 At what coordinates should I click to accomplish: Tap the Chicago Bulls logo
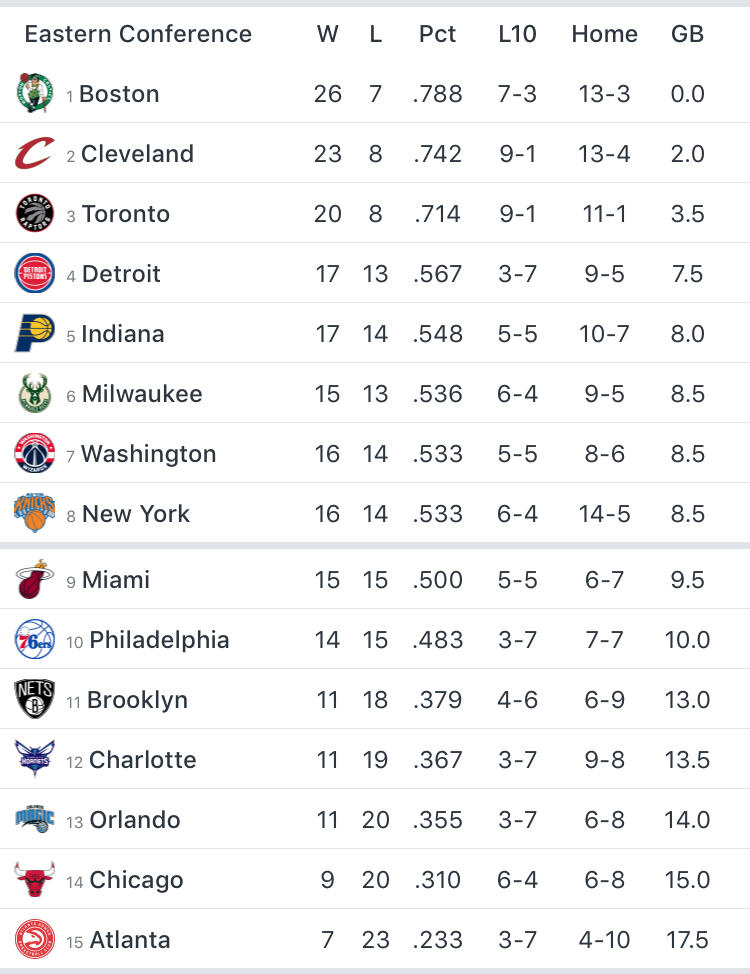coord(34,879)
